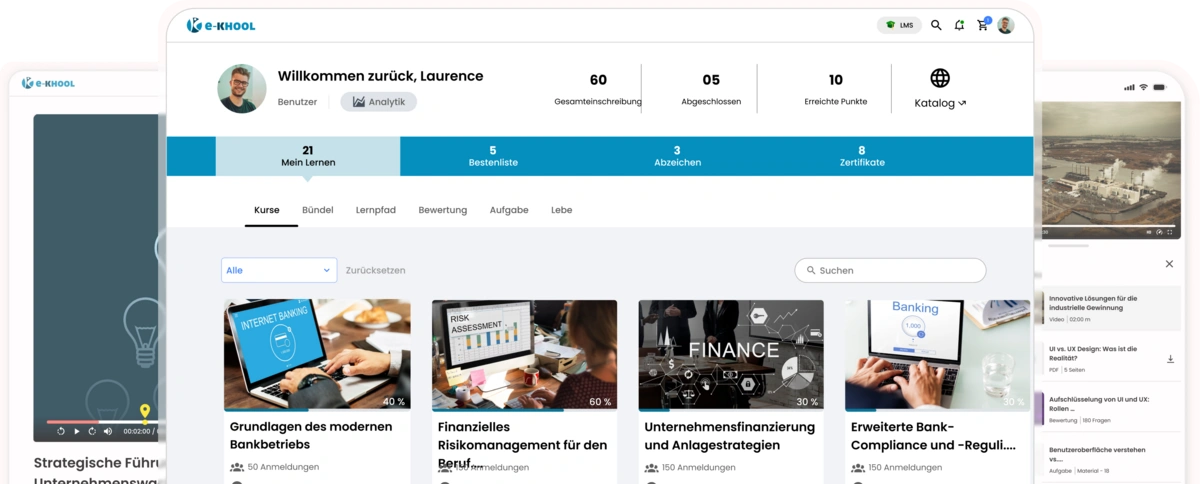Mute the video using the speaker icon
The image size is (1200, 484).
coord(108,431)
